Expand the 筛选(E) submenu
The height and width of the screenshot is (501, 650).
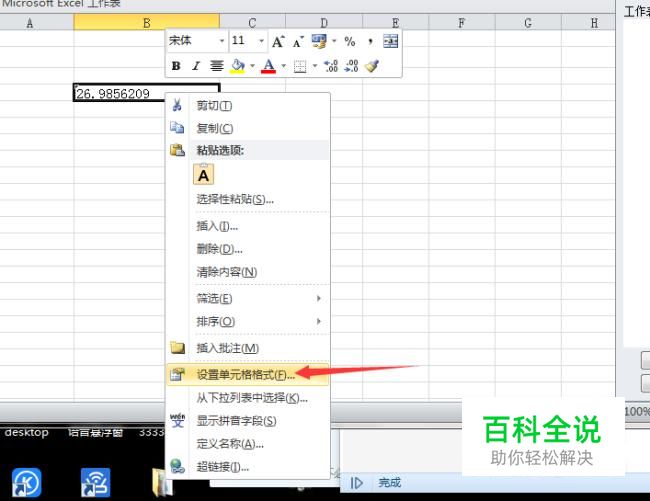247,298
